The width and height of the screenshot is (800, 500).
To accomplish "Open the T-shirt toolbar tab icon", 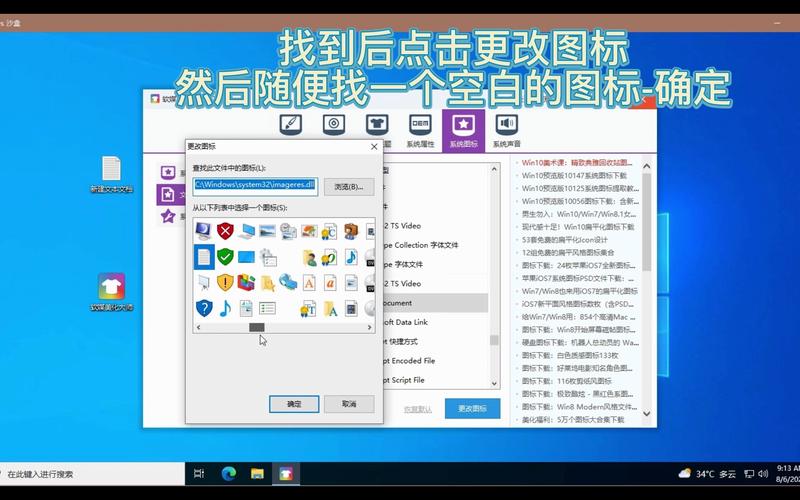I will (x=377, y=124).
